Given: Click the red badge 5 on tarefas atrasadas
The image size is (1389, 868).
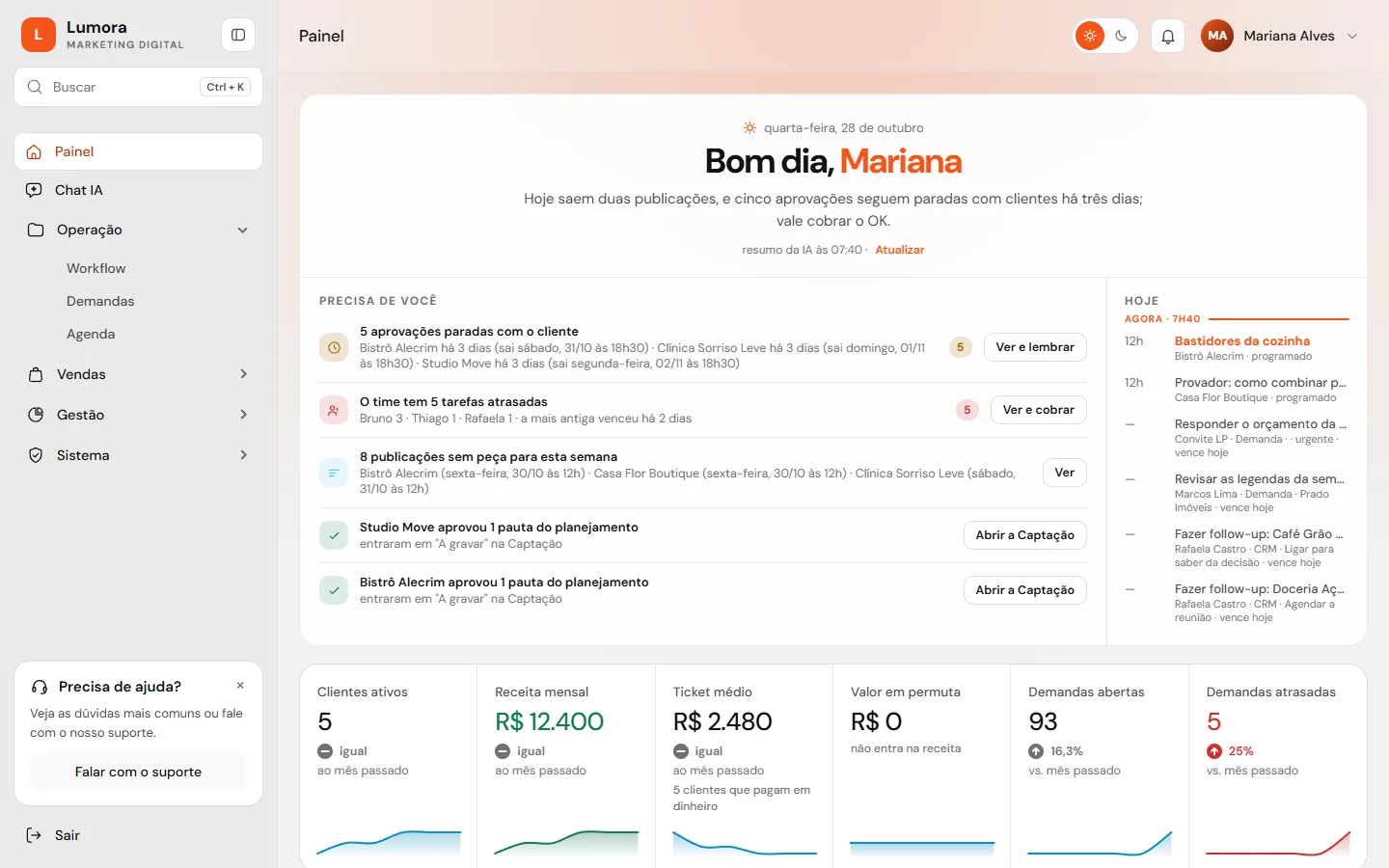Looking at the screenshot, I should pos(967,410).
